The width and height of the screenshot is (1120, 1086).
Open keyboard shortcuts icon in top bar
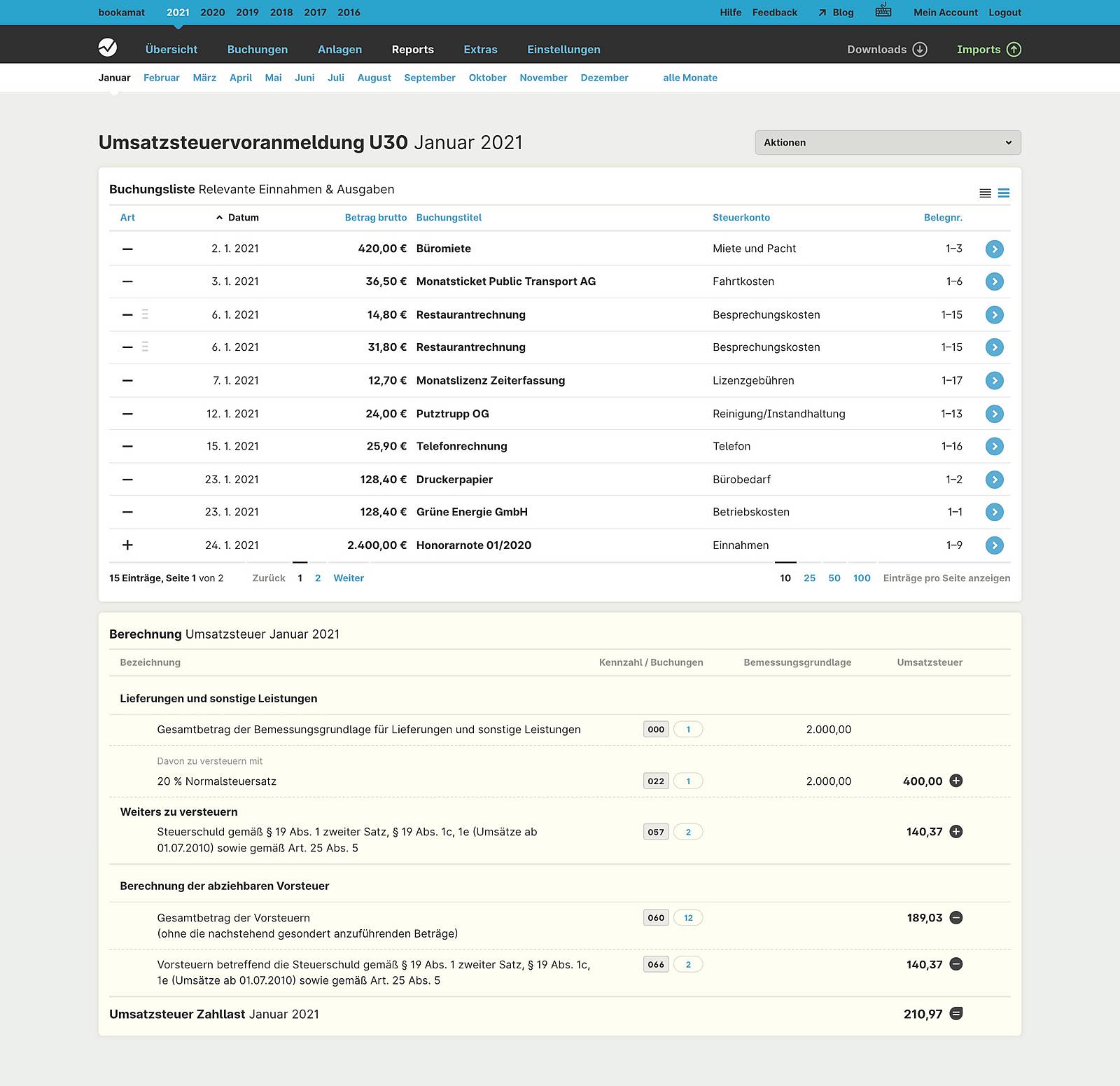coord(883,11)
